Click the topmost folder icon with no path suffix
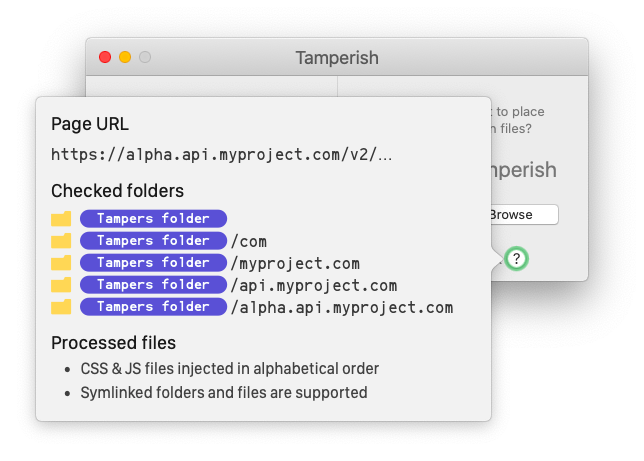The width and height of the screenshot is (644, 461). [61, 219]
